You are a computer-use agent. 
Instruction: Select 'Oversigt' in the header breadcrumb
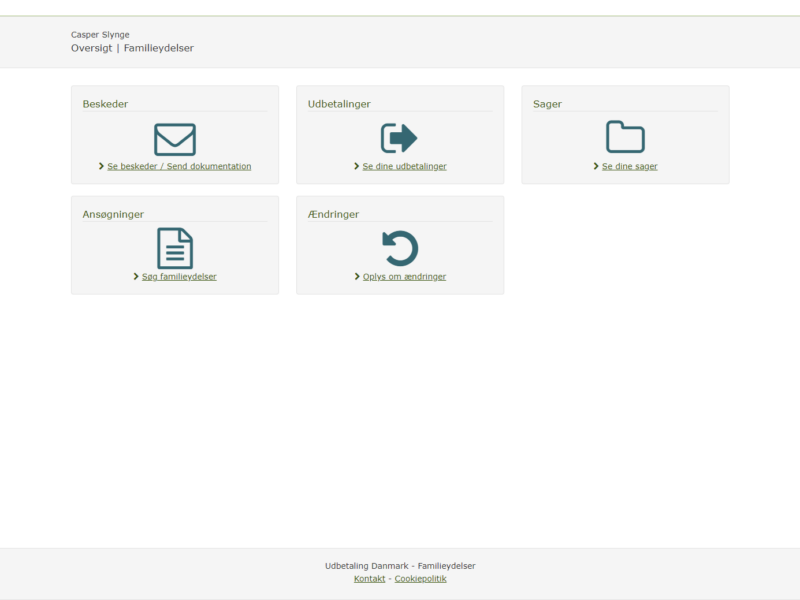point(90,48)
